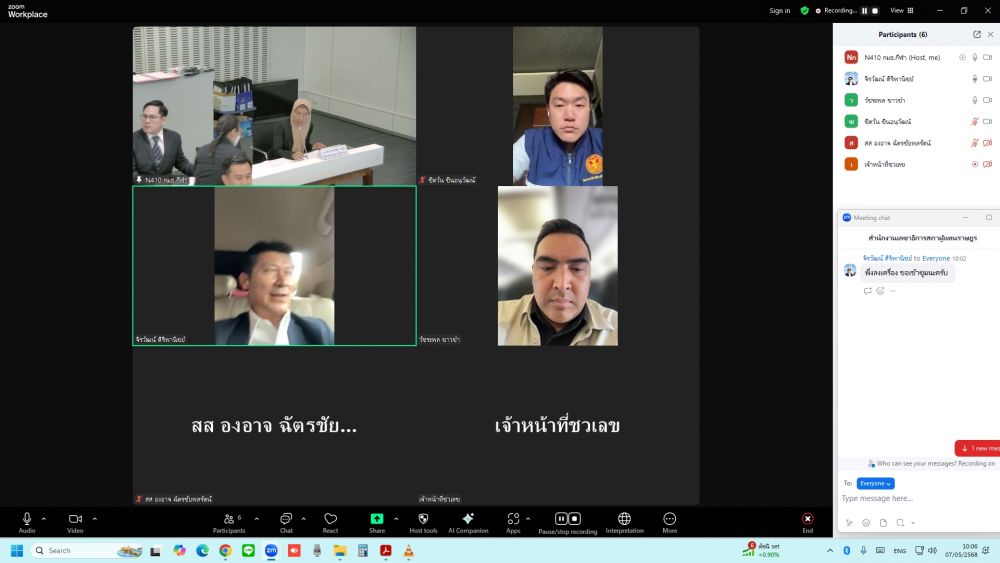1000x563 pixels.
Task: Open chat text formatting tool
Action: pos(849,523)
